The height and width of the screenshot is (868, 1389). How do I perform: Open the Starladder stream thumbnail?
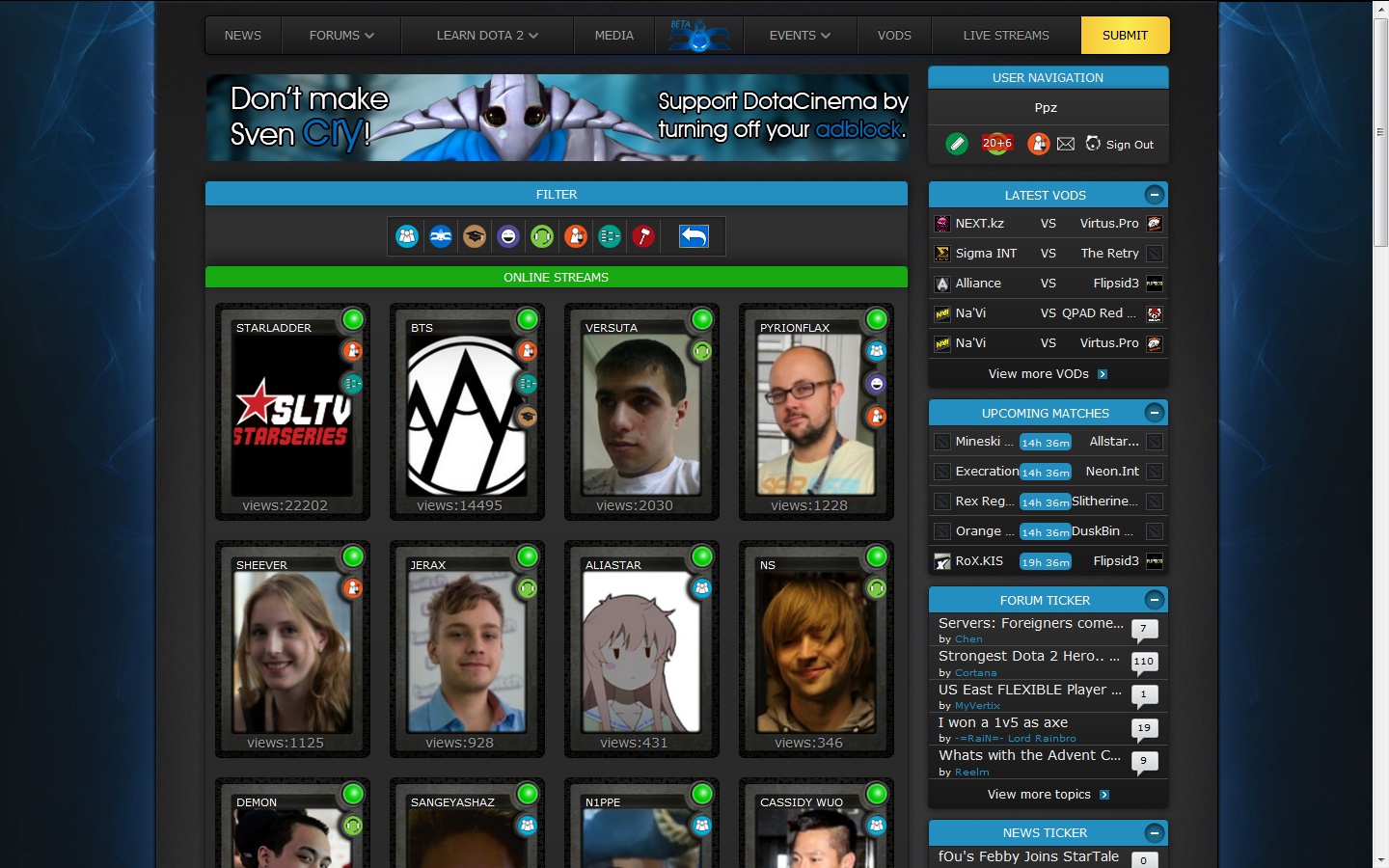pos(291,412)
